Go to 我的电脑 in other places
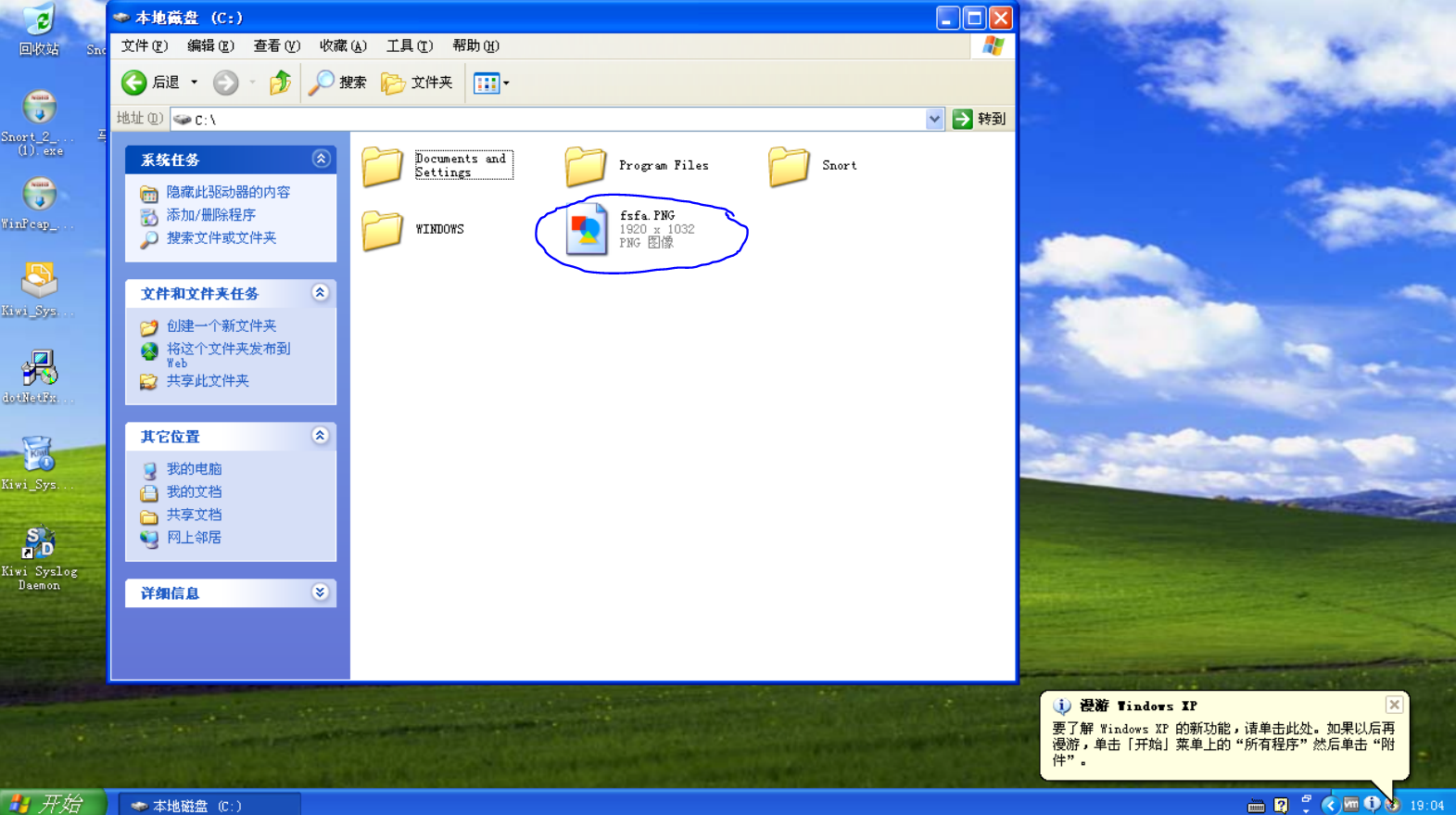The height and width of the screenshot is (815, 1456). [x=194, y=469]
